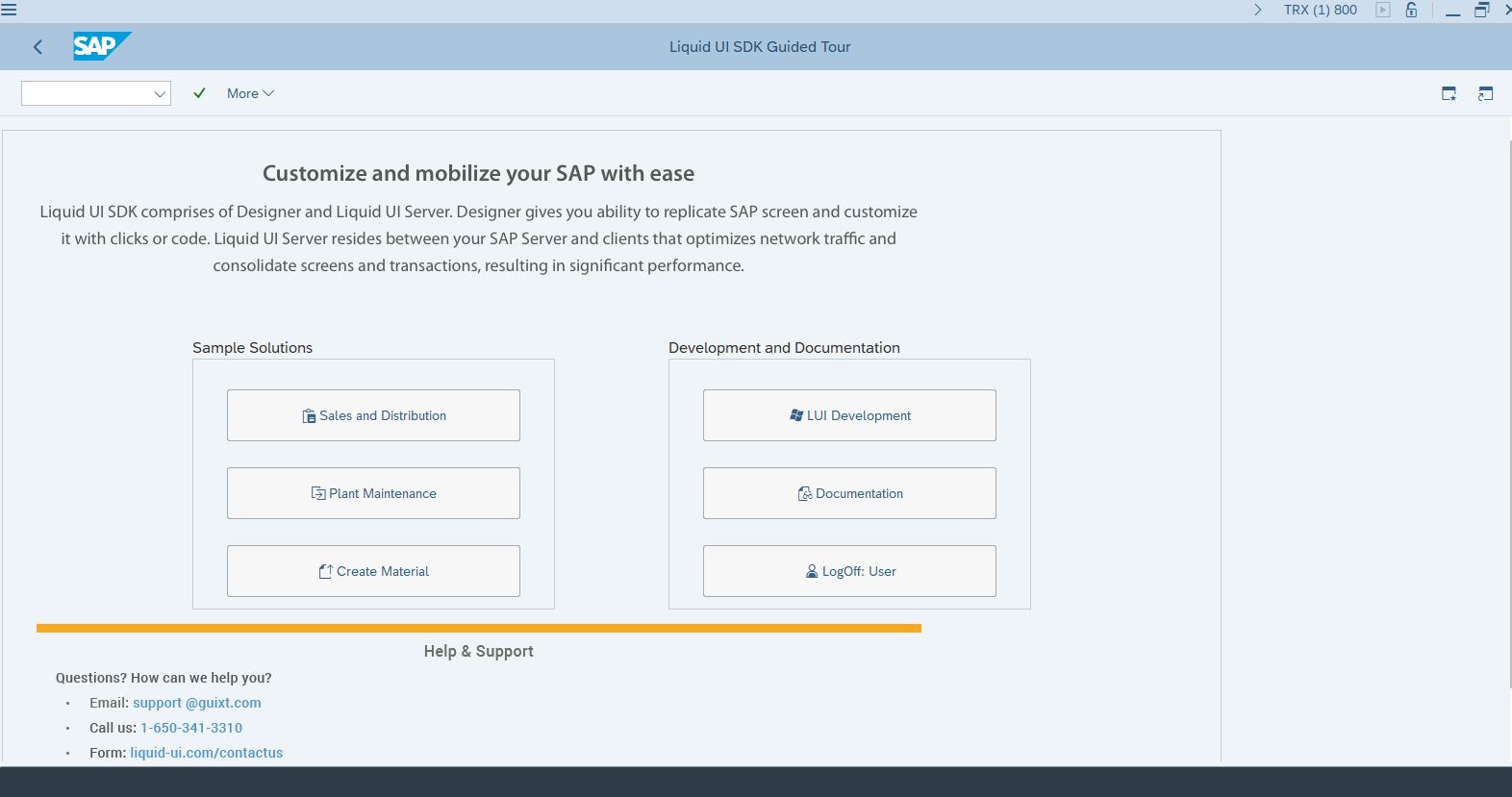The image size is (1512, 797).
Task: Click the generate shortcut window icon
Action: click(1485, 93)
